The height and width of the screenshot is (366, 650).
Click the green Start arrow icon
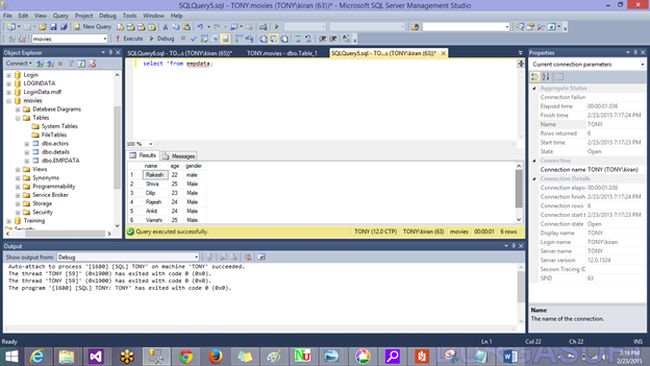point(276,27)
